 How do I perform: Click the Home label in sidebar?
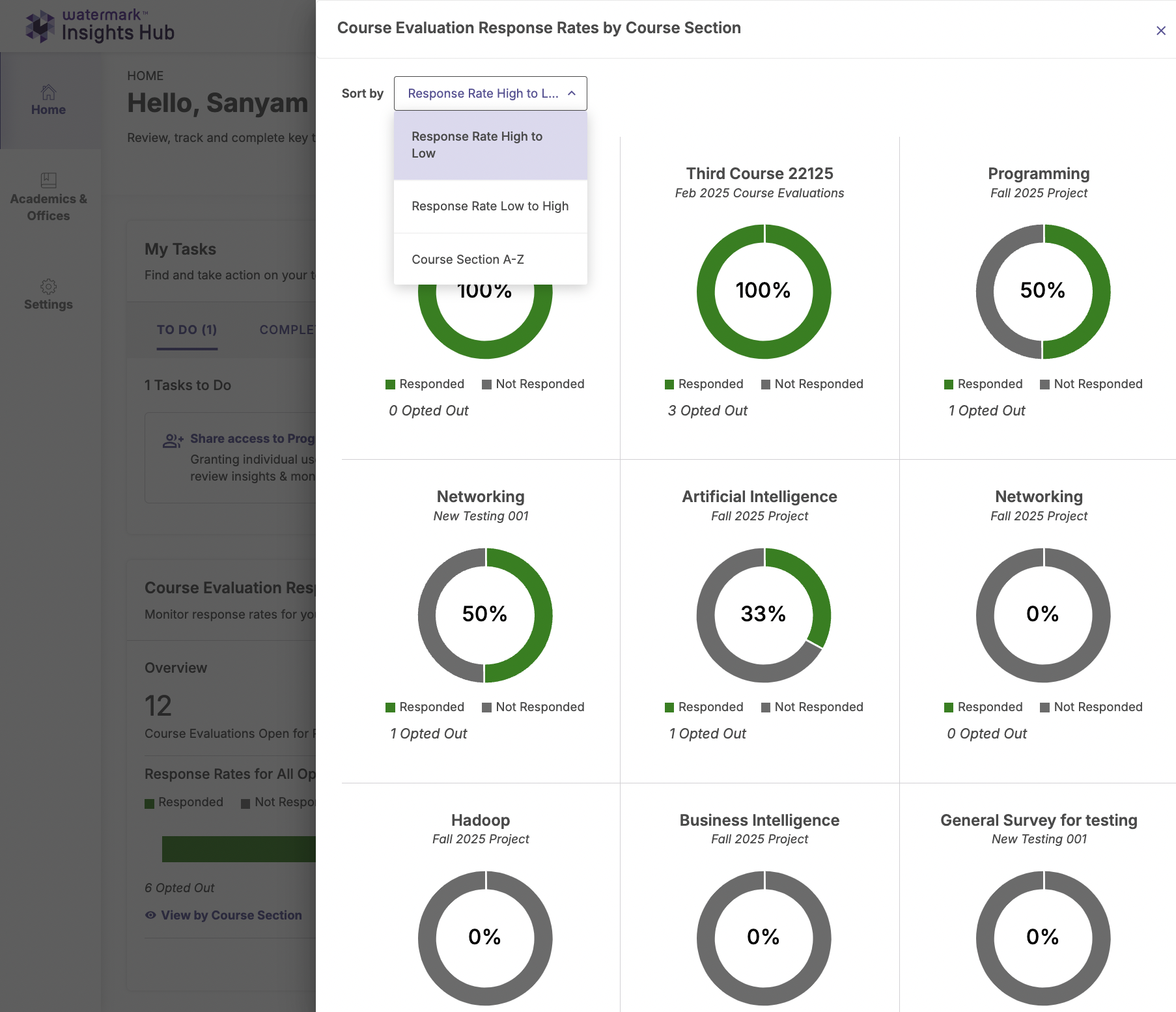(48, 109)
